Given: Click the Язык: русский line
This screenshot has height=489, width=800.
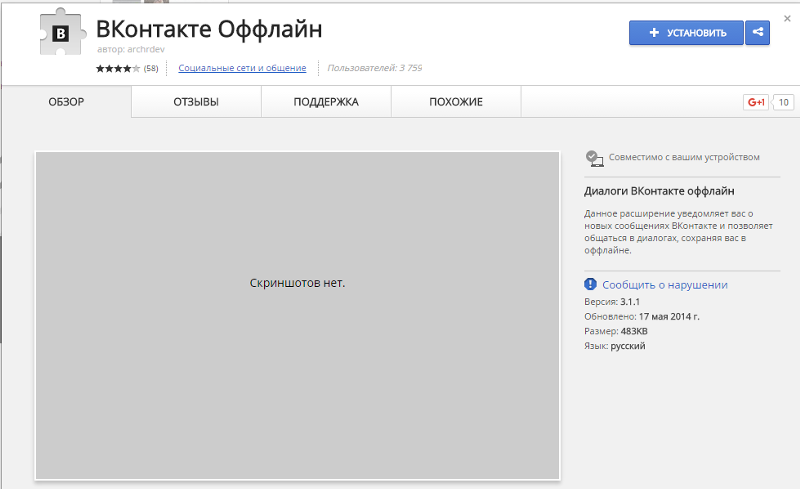Looking at the screenshot, I should pos(615,346).
